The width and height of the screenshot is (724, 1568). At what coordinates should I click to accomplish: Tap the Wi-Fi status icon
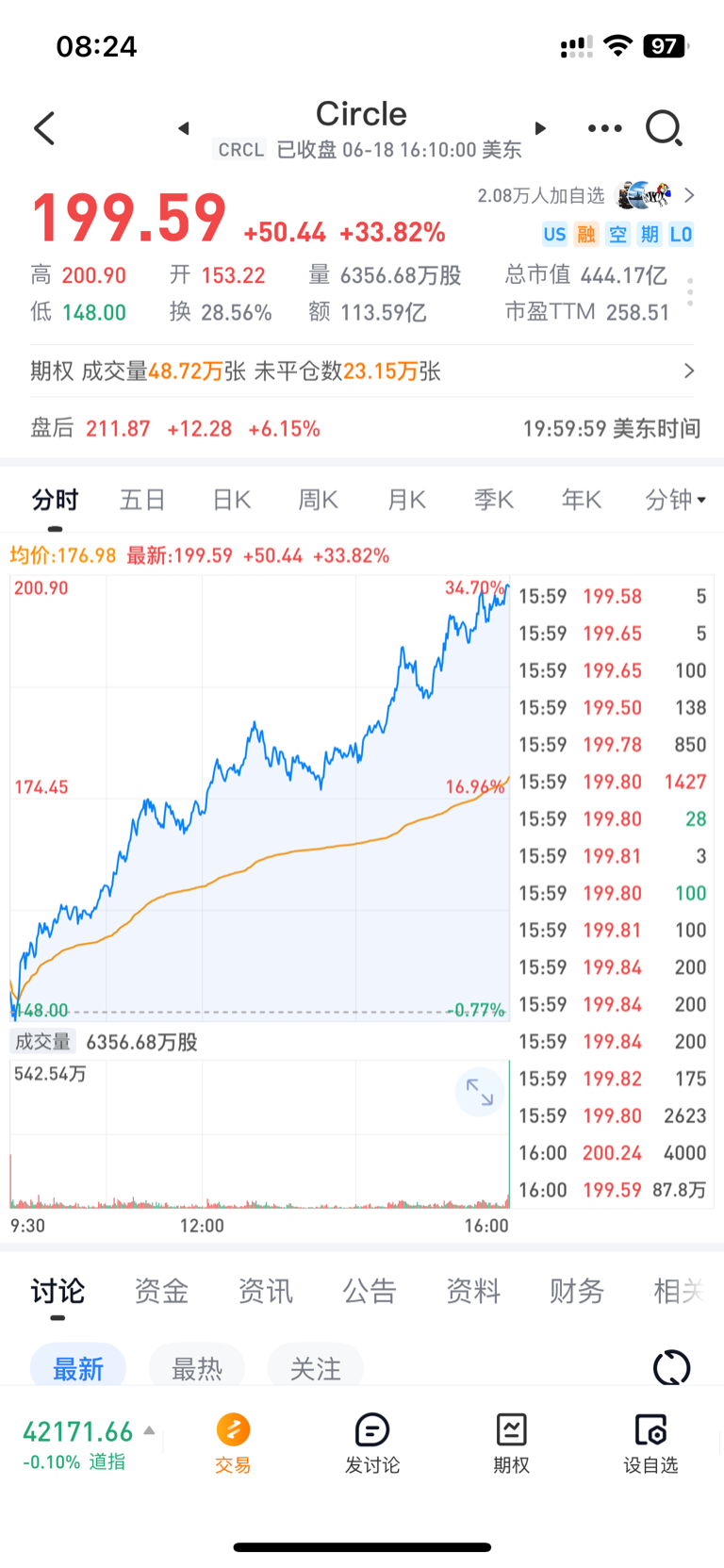coord(617,45)
